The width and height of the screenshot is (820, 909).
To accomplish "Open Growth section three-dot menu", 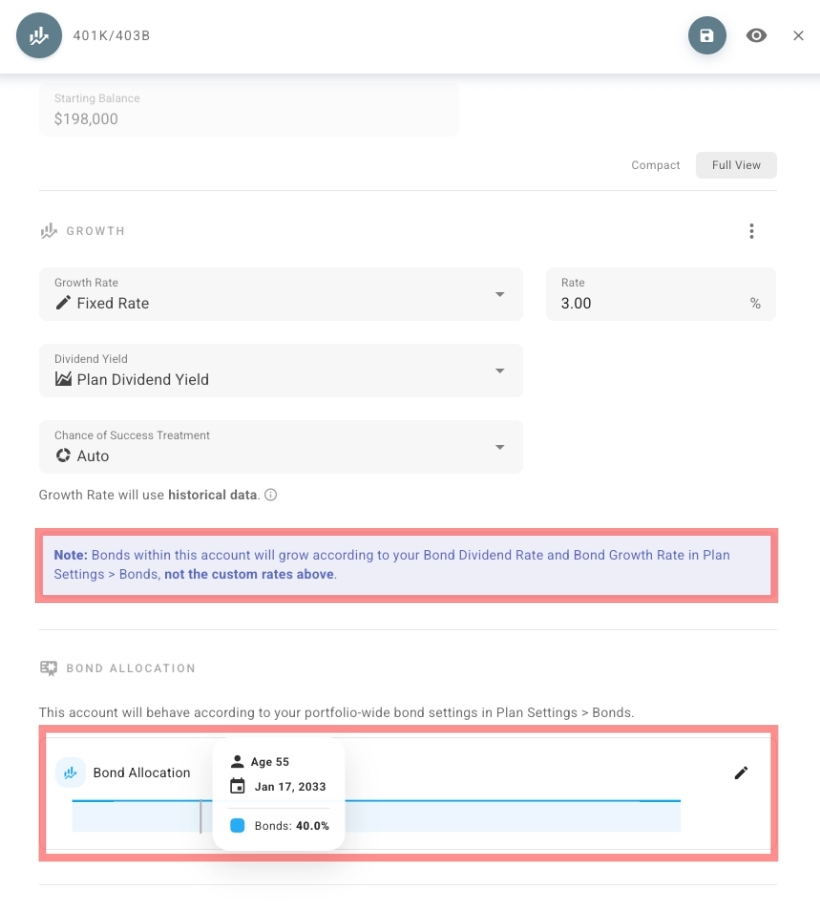I will (x=751, y=231).
